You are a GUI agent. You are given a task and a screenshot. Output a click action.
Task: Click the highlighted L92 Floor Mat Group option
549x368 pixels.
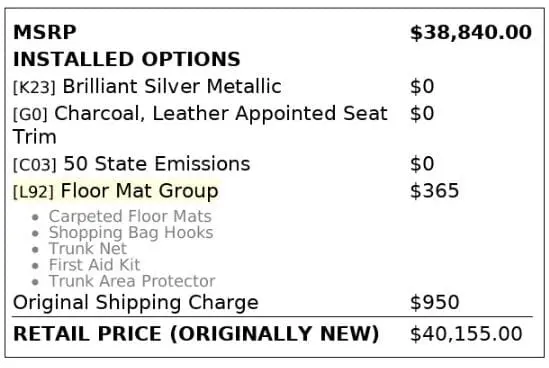click(116, 191)
